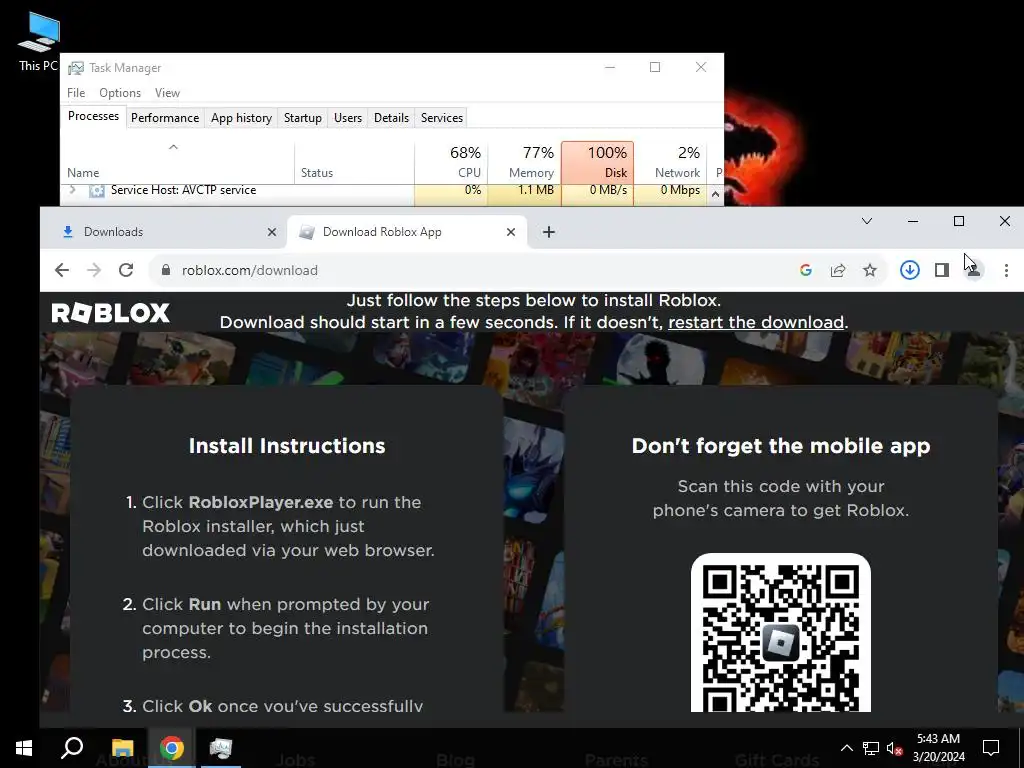Show hidden tray icons chevron
Viewport: 1024px width, 768px height.
pyautogui.click(x=846, y=748)
